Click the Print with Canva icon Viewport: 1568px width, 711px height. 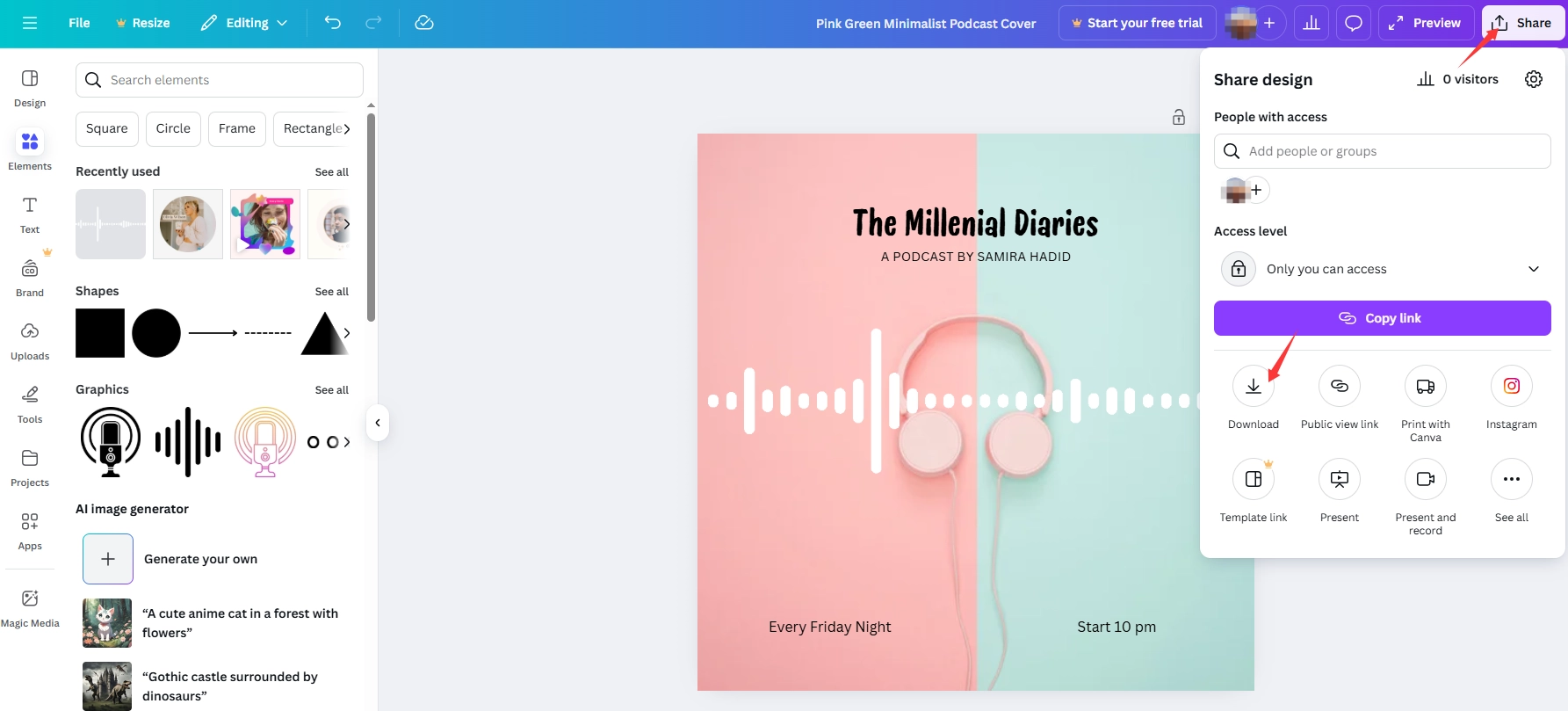(1426, 386)
